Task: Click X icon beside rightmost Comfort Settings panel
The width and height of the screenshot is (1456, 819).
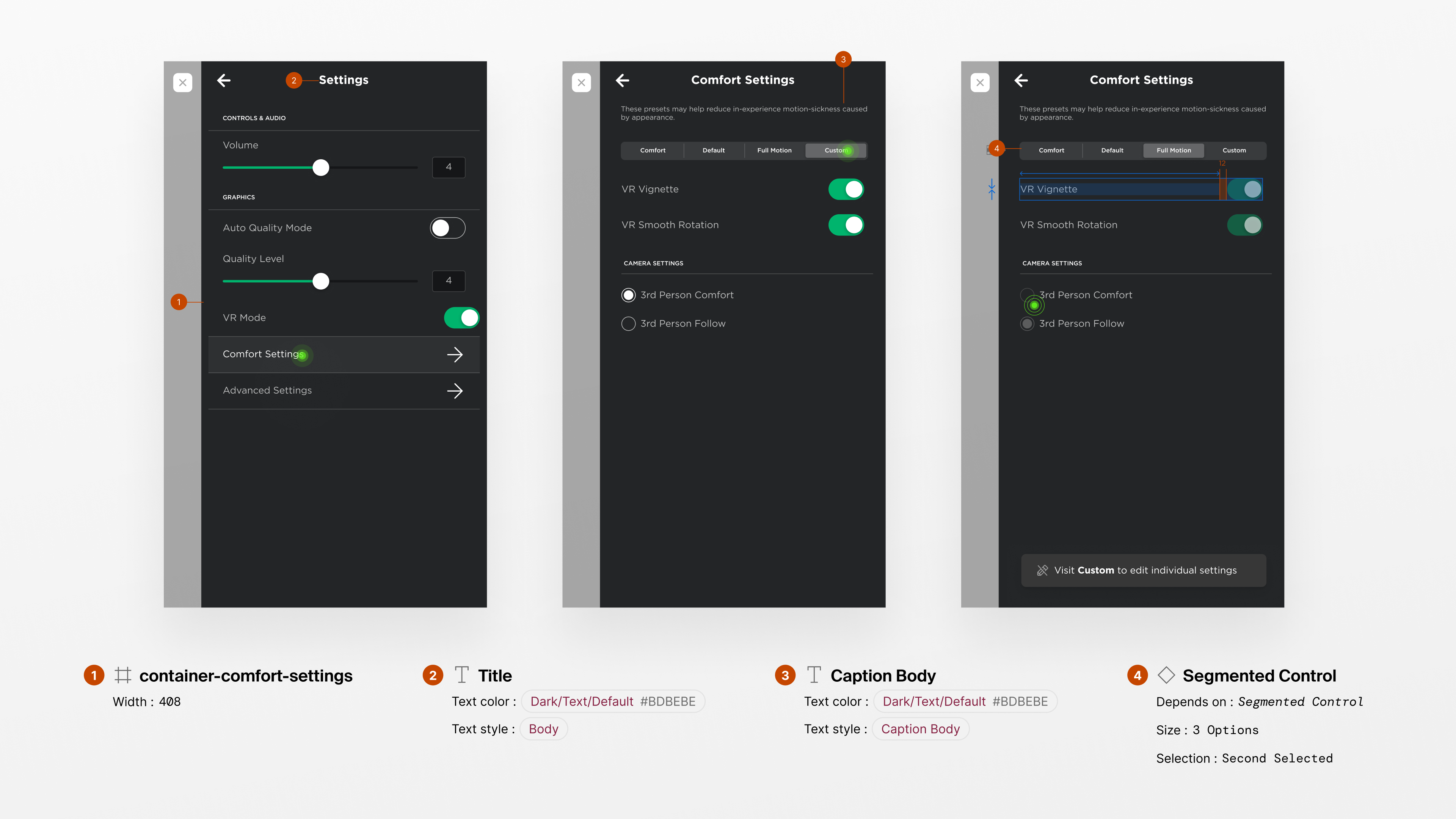Action: 979,83
